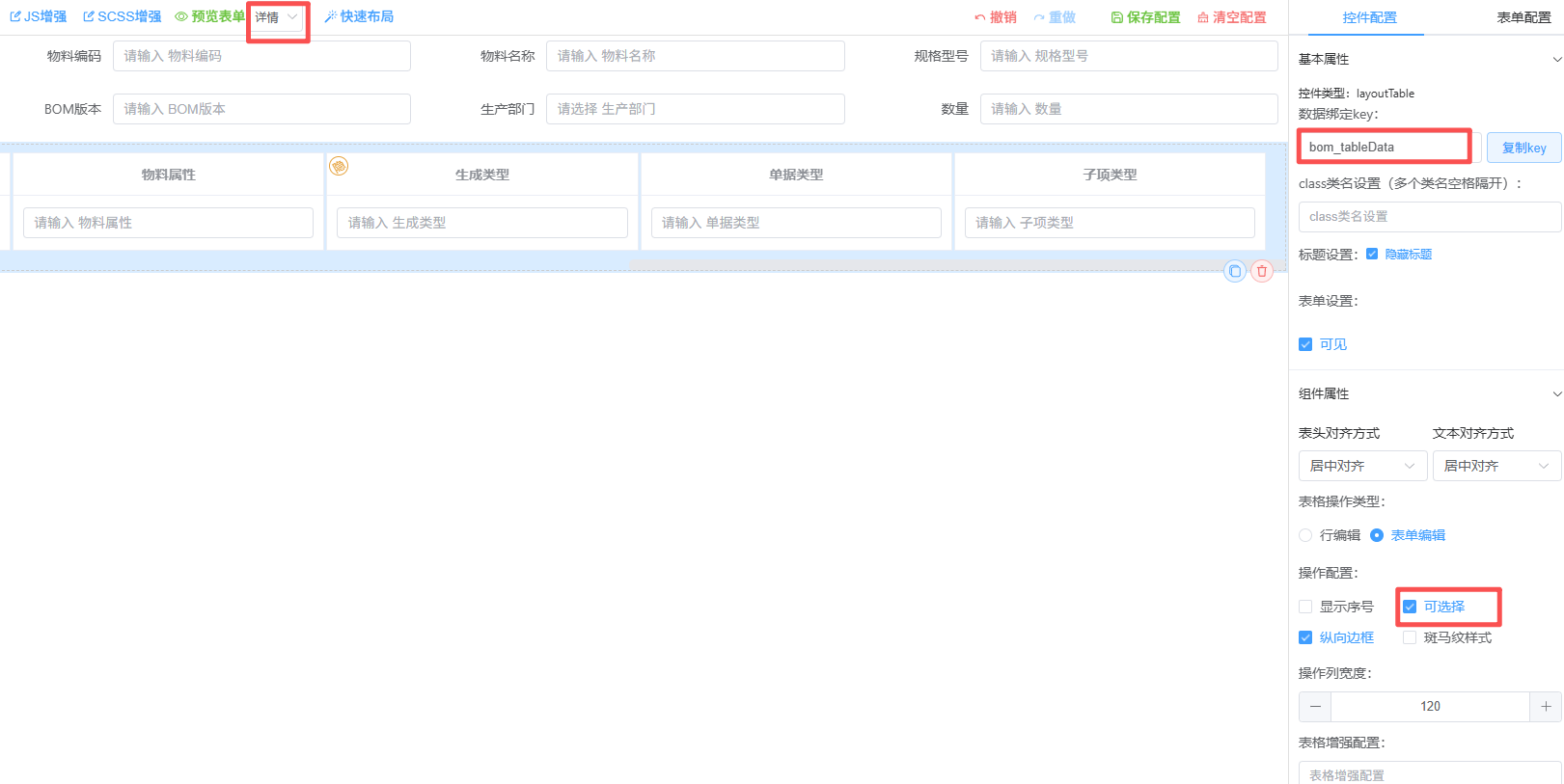Screen dimensions: 1564x784
Task: Click the 预览表单 eye icon
Action: (x=180, y=16)
